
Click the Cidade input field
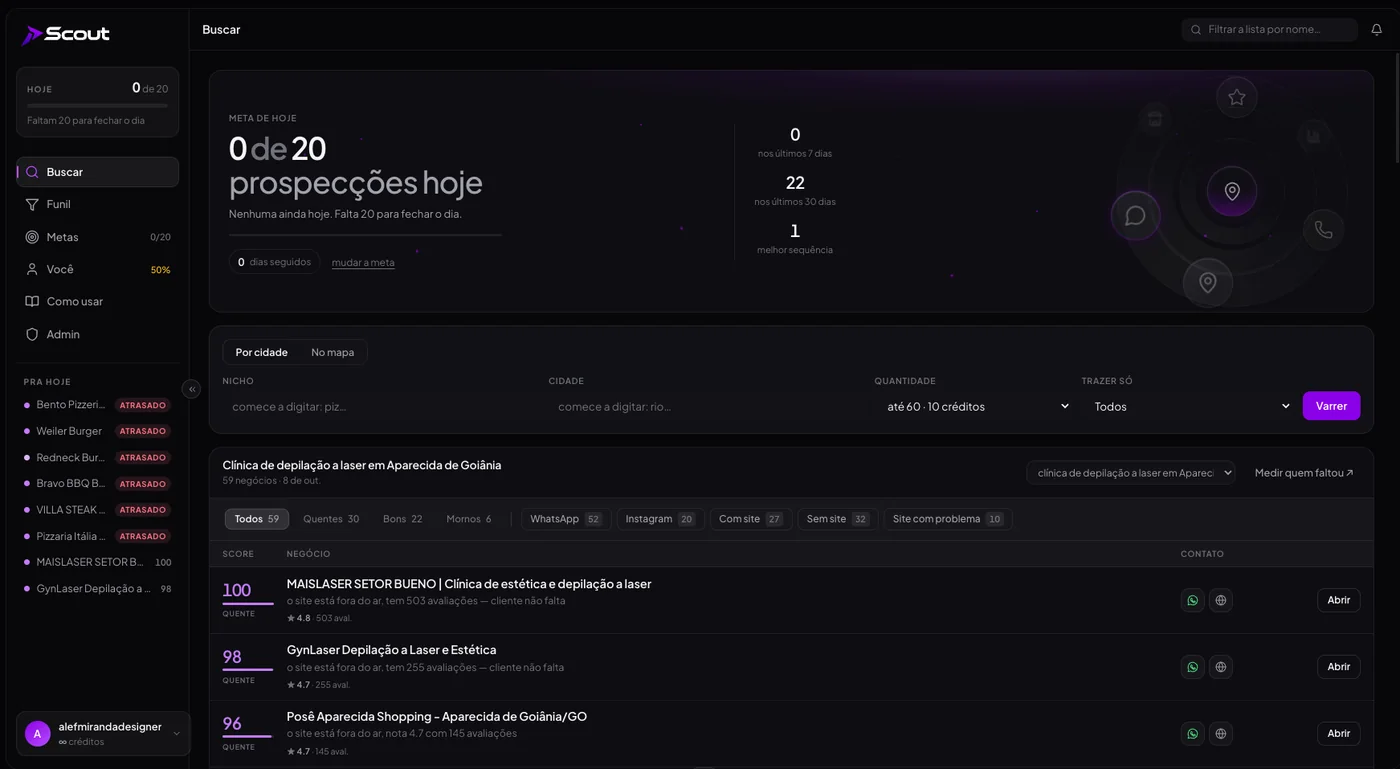click(707, 406)
